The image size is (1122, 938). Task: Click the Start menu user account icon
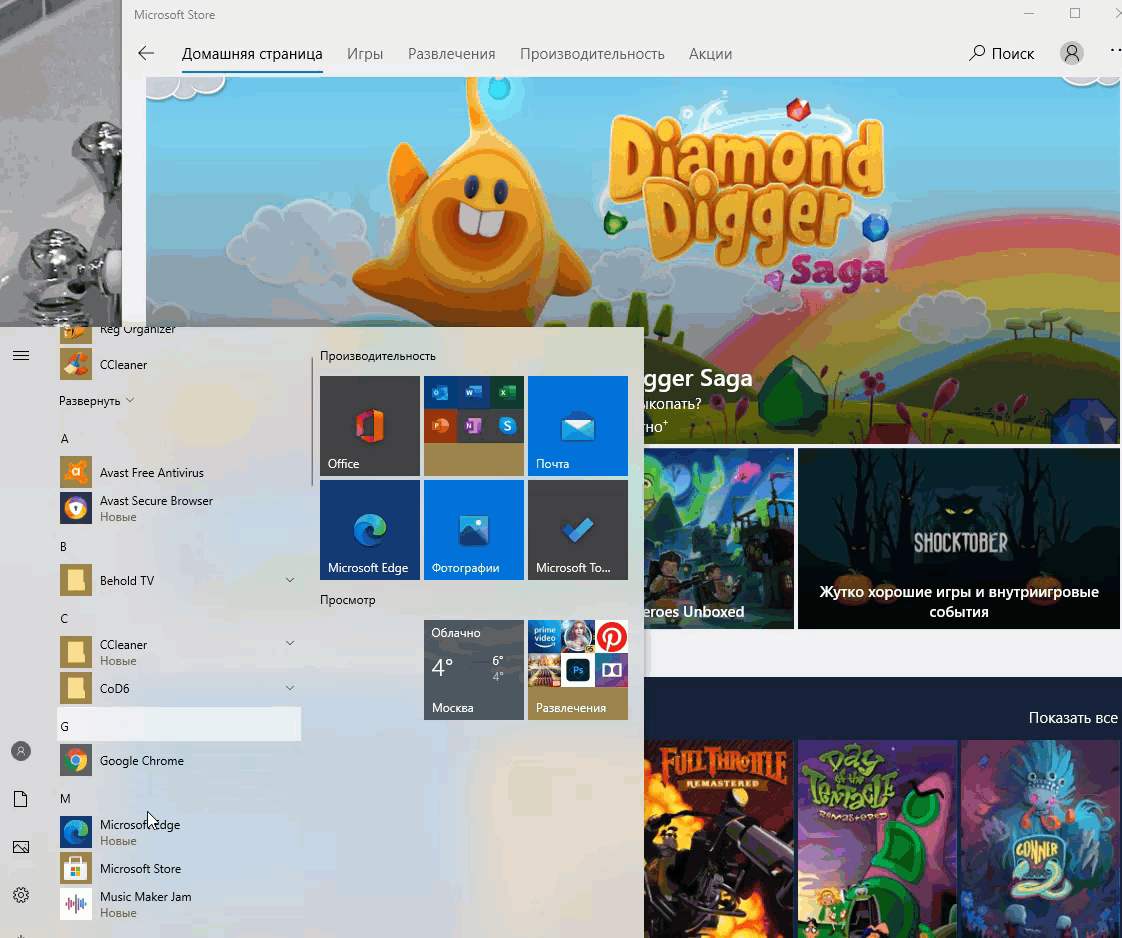[21, 751]
